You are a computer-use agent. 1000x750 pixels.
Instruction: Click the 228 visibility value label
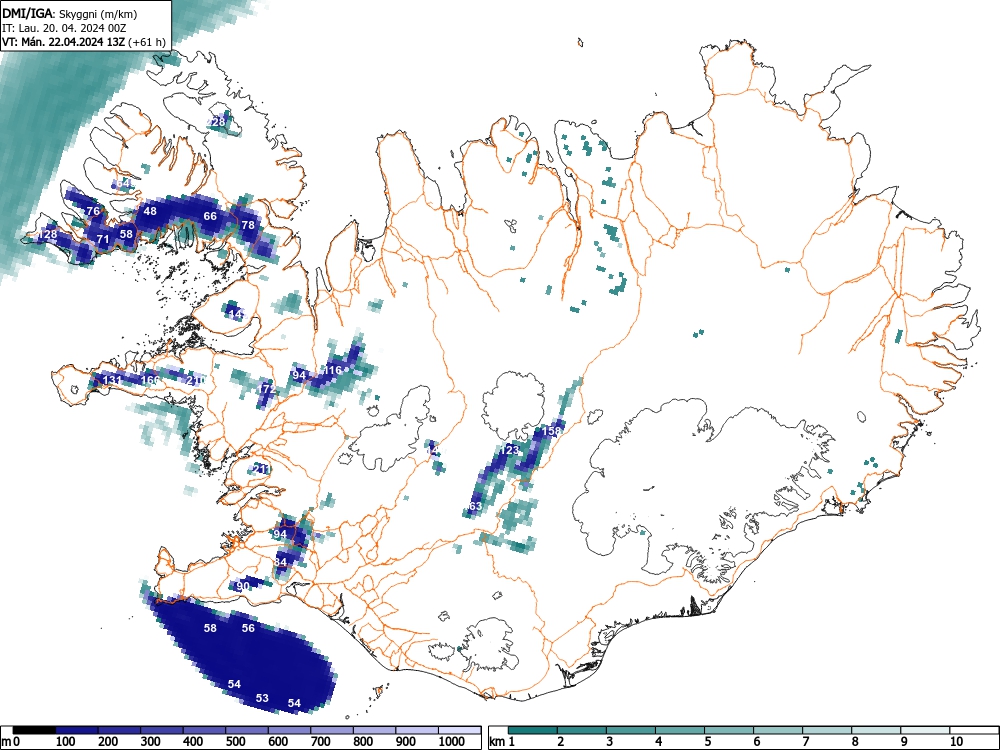217,122
